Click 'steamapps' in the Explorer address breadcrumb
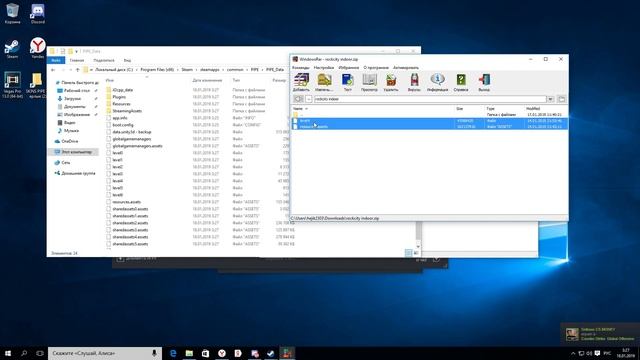 tap(210, 70)
